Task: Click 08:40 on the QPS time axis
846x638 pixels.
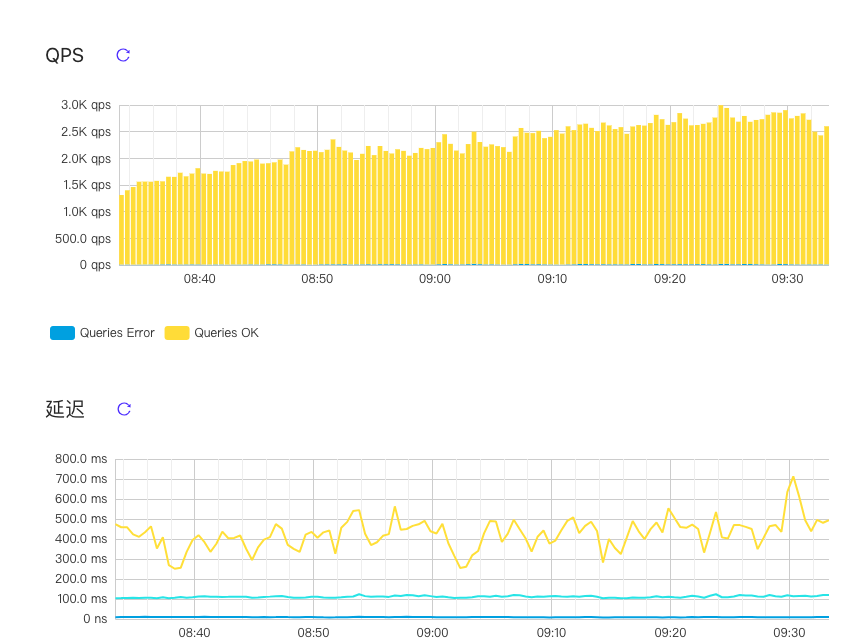Action: (x=200, y=279)
